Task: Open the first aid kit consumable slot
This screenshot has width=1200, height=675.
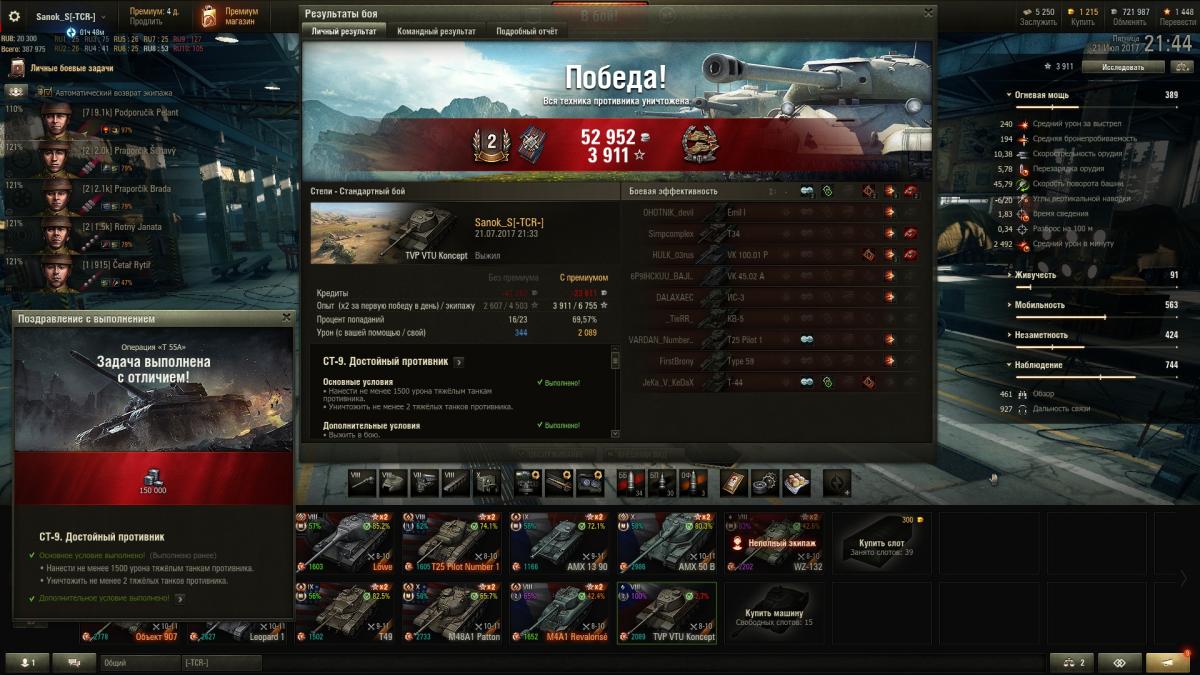Action: coord(735,483)
